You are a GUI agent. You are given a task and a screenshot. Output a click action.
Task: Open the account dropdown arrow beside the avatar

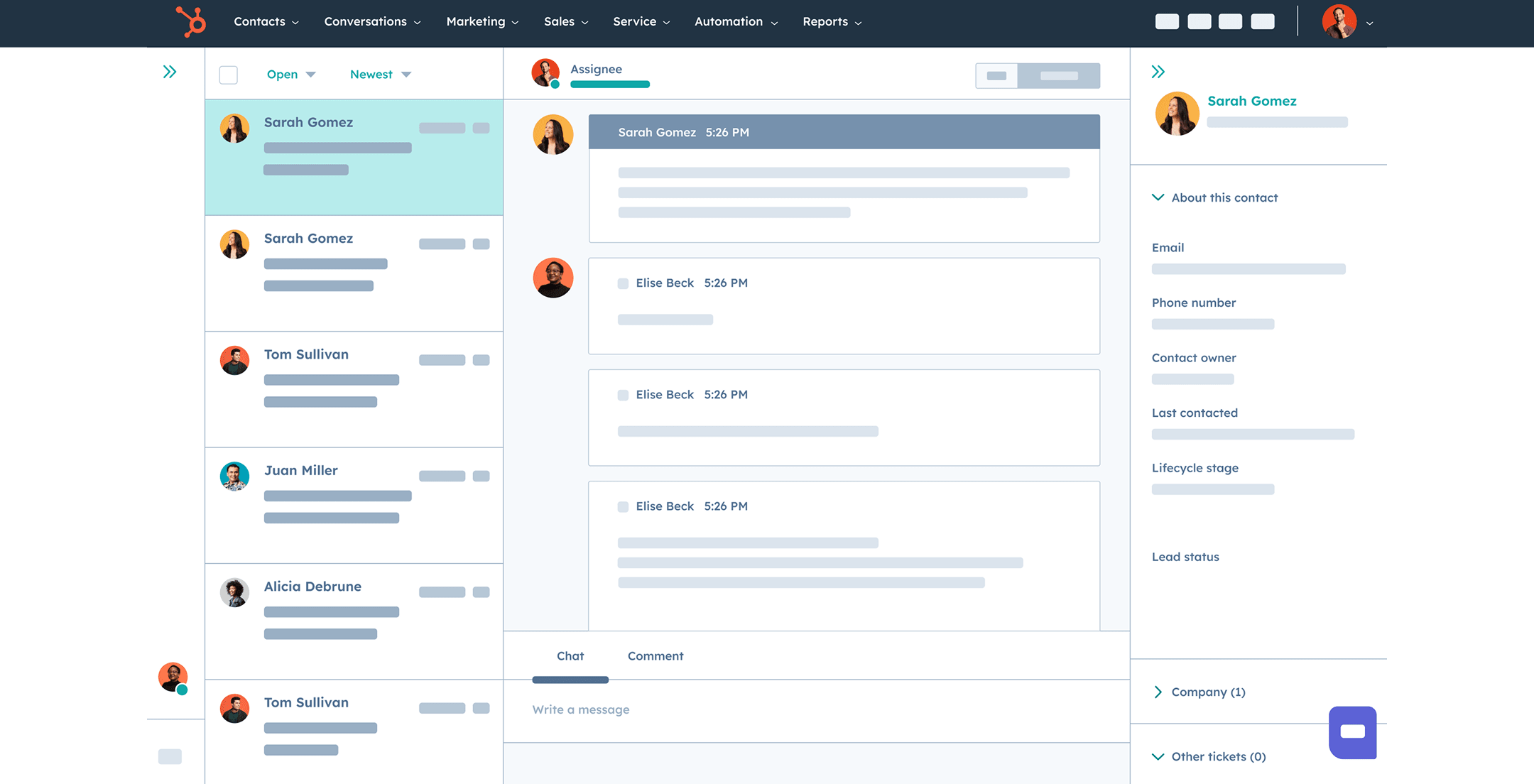coord(1370,23)
